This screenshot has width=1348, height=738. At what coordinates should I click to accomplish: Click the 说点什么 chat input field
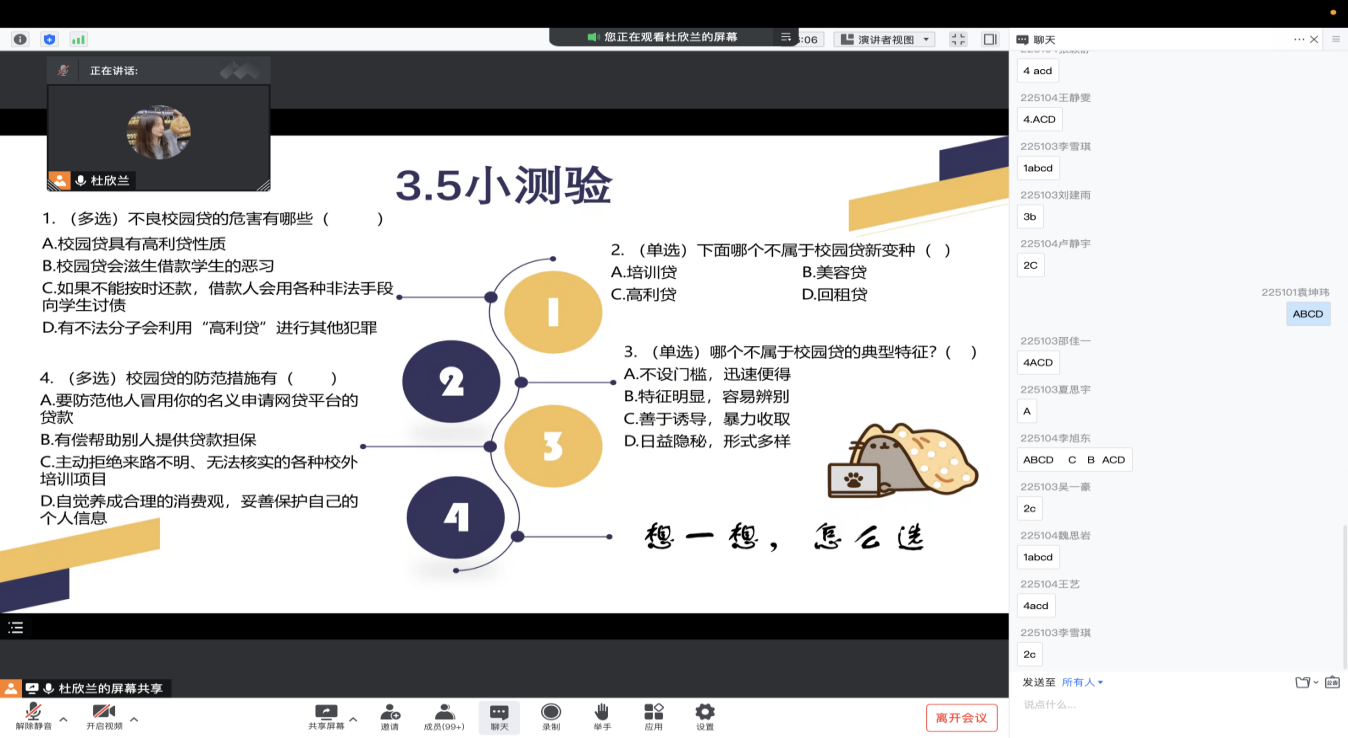coord(1150,705)
